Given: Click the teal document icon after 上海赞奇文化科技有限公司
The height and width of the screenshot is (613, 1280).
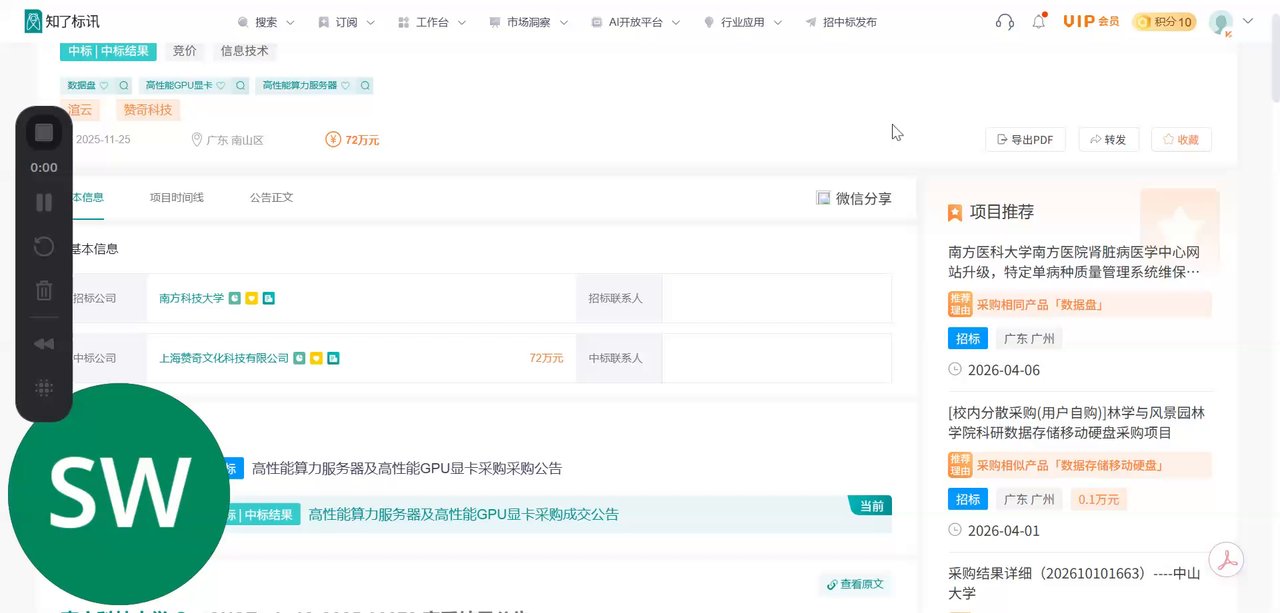Looking at the screenshot, I should (333, 358).
